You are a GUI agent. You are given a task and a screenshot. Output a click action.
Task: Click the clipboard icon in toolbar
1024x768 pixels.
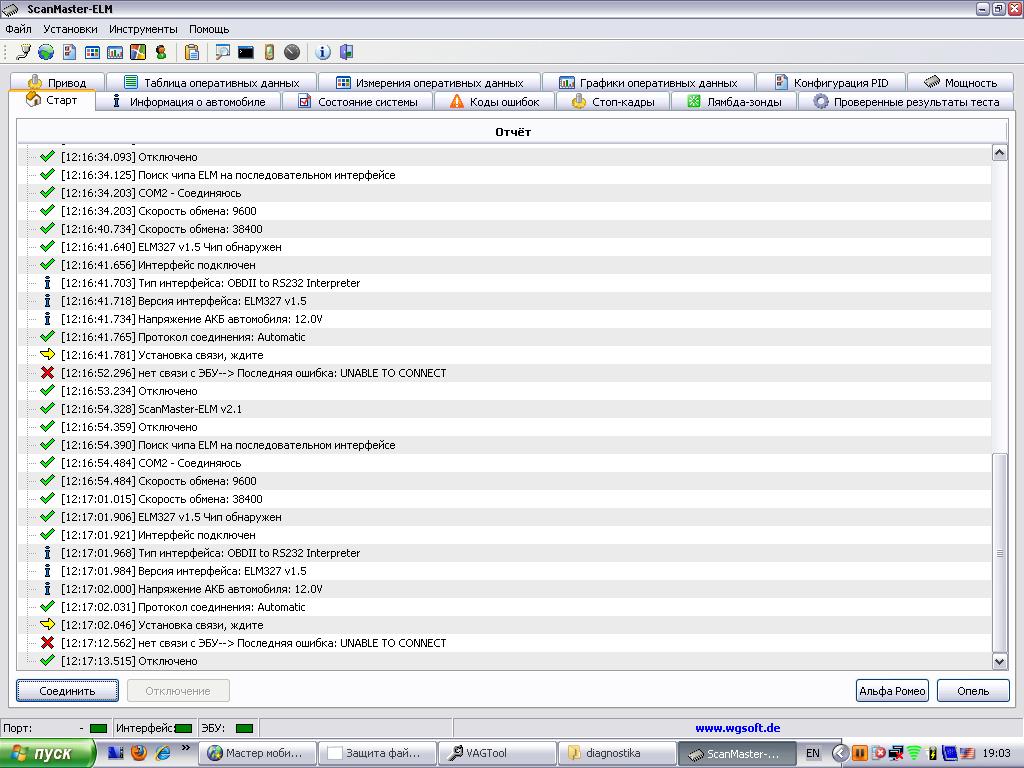(192, 52)
